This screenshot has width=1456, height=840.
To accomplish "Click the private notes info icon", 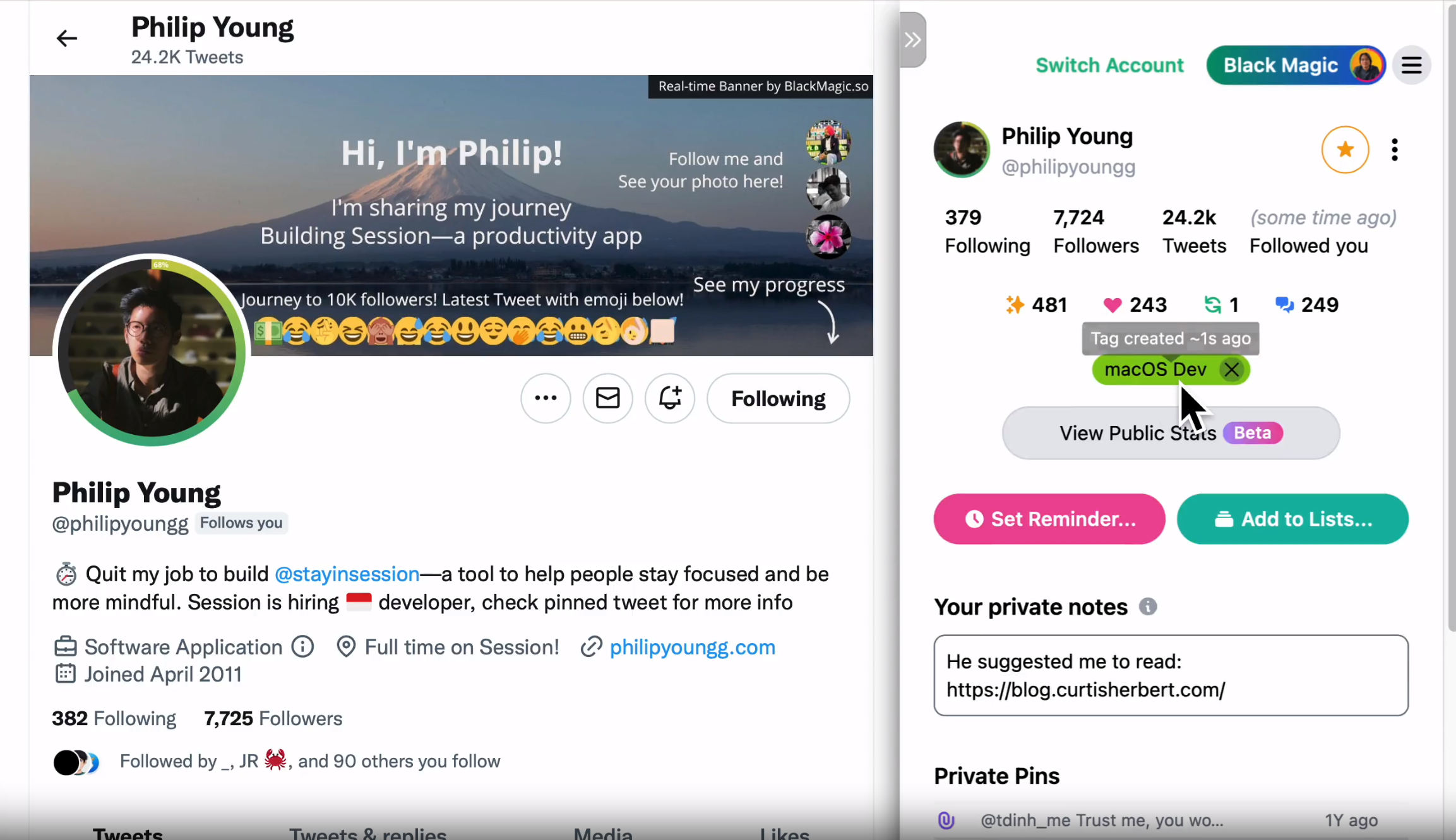I will tap(1148, 606).
